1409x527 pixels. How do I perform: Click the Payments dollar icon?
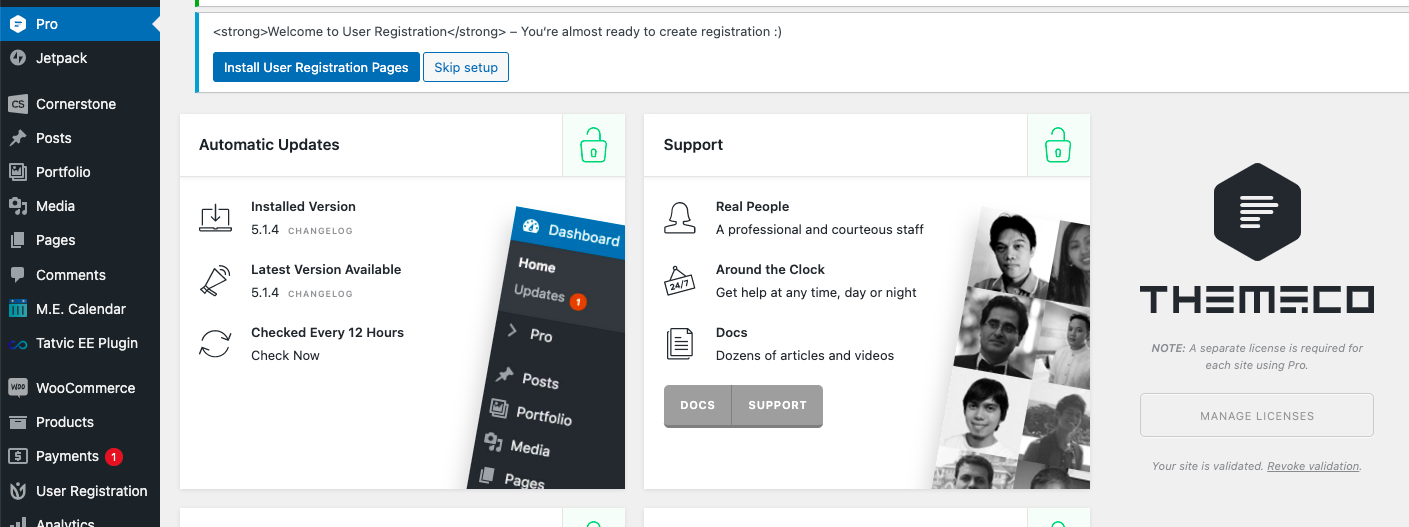tap(17, 456)
